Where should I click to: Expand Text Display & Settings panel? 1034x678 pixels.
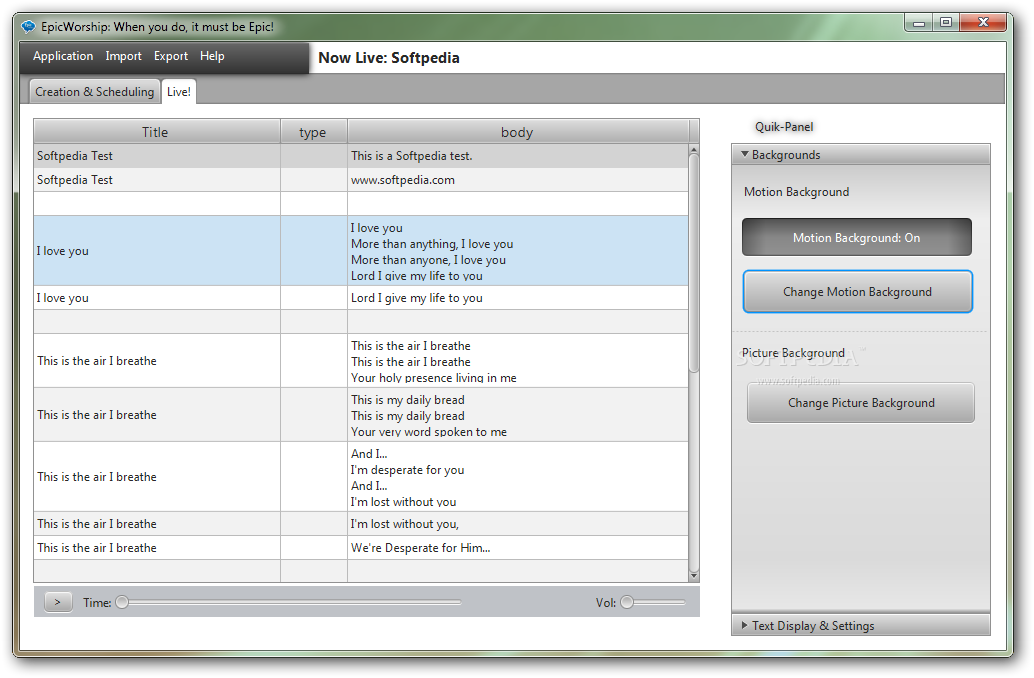(861, 625)
